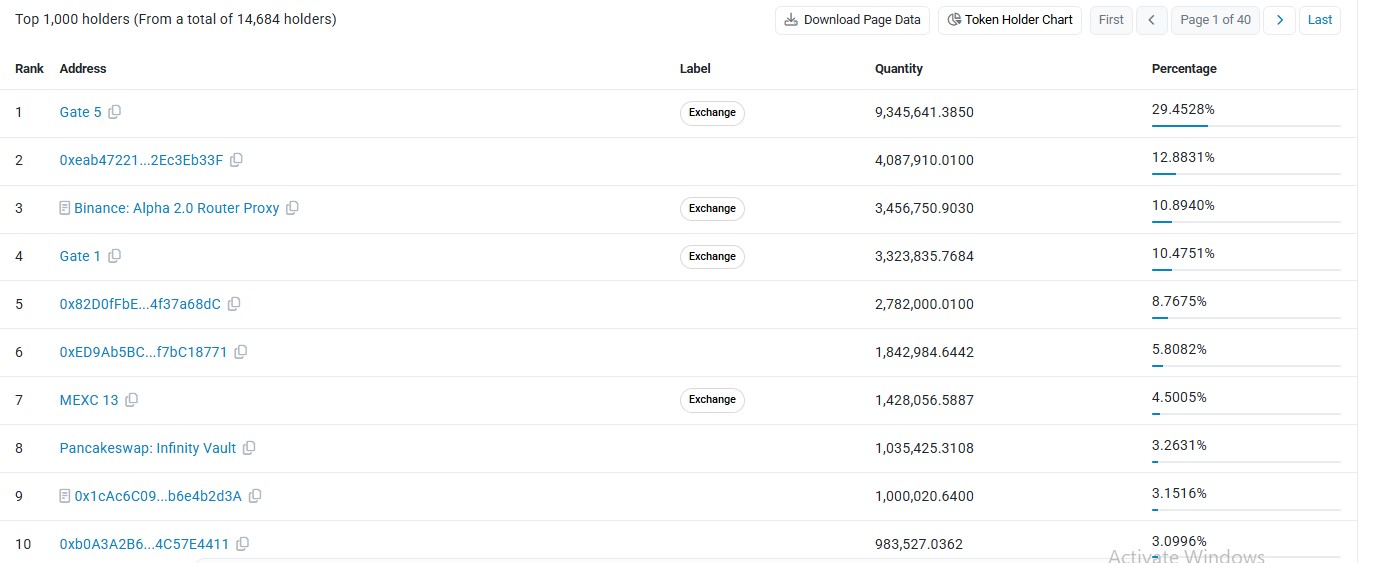This screenshot has width=1385, height=563.
Task: Click the Exchange label for MEXC 13
Action: point(712,400)
